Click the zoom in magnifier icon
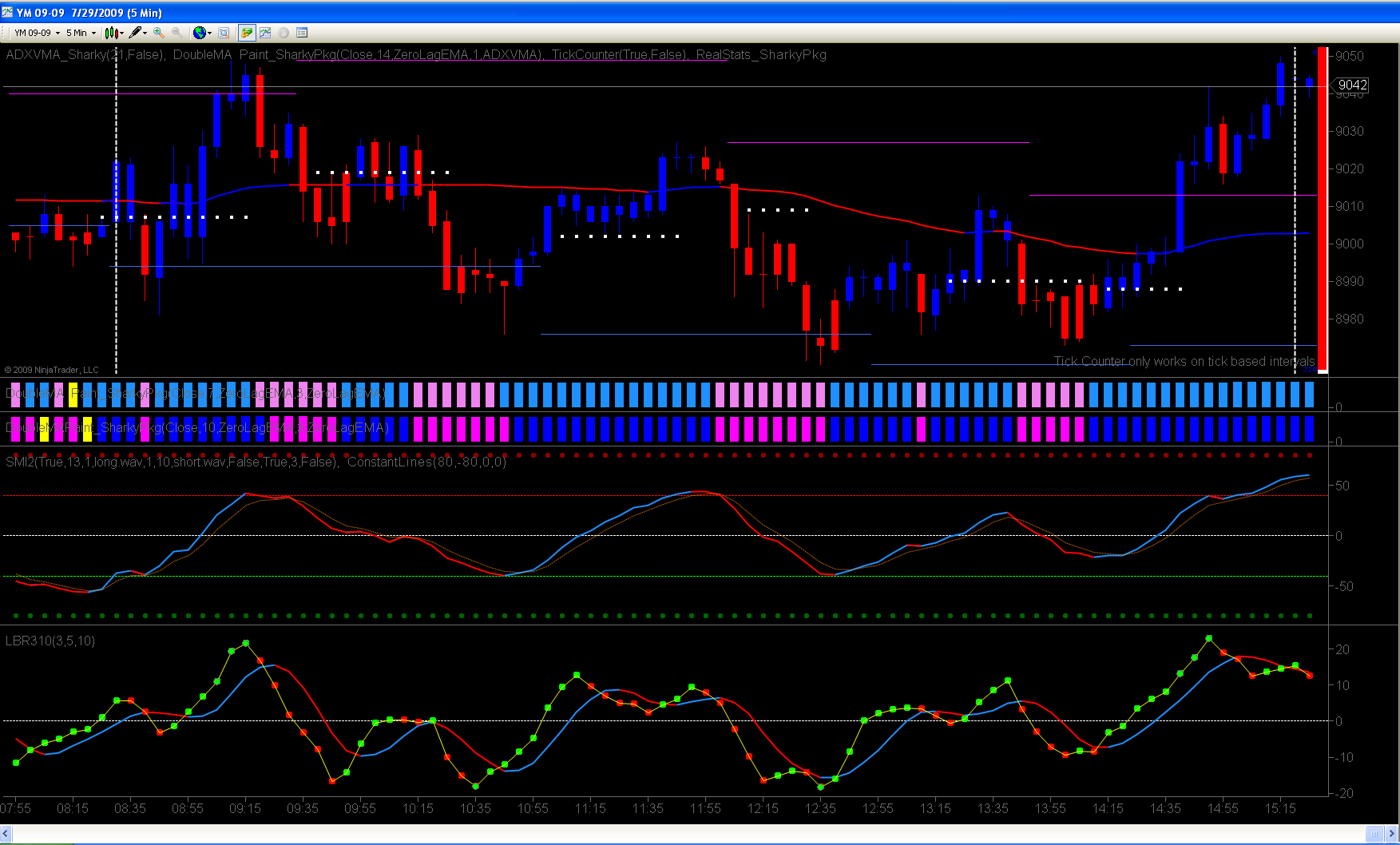 [159, 33]
